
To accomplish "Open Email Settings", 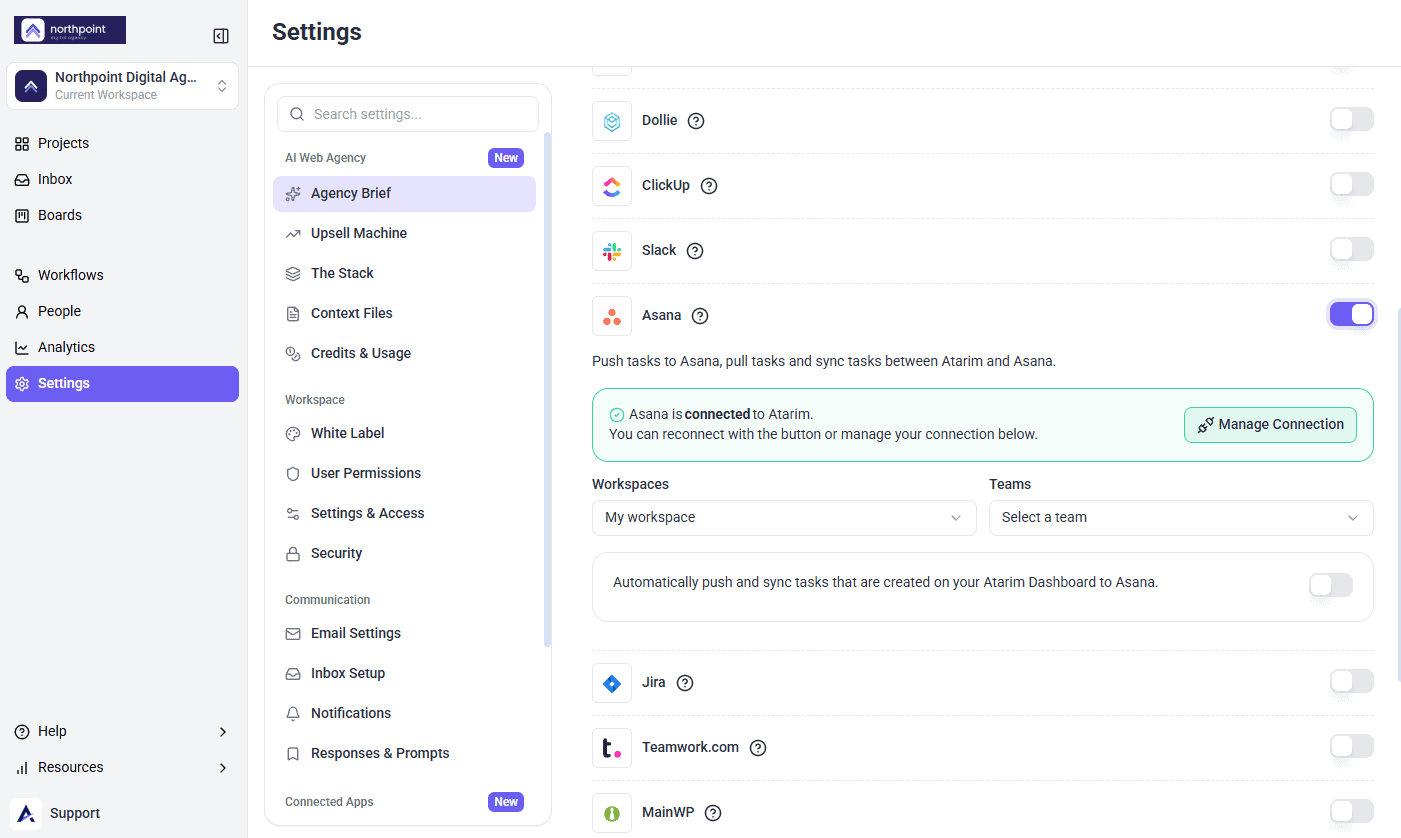I will point(404,633).
